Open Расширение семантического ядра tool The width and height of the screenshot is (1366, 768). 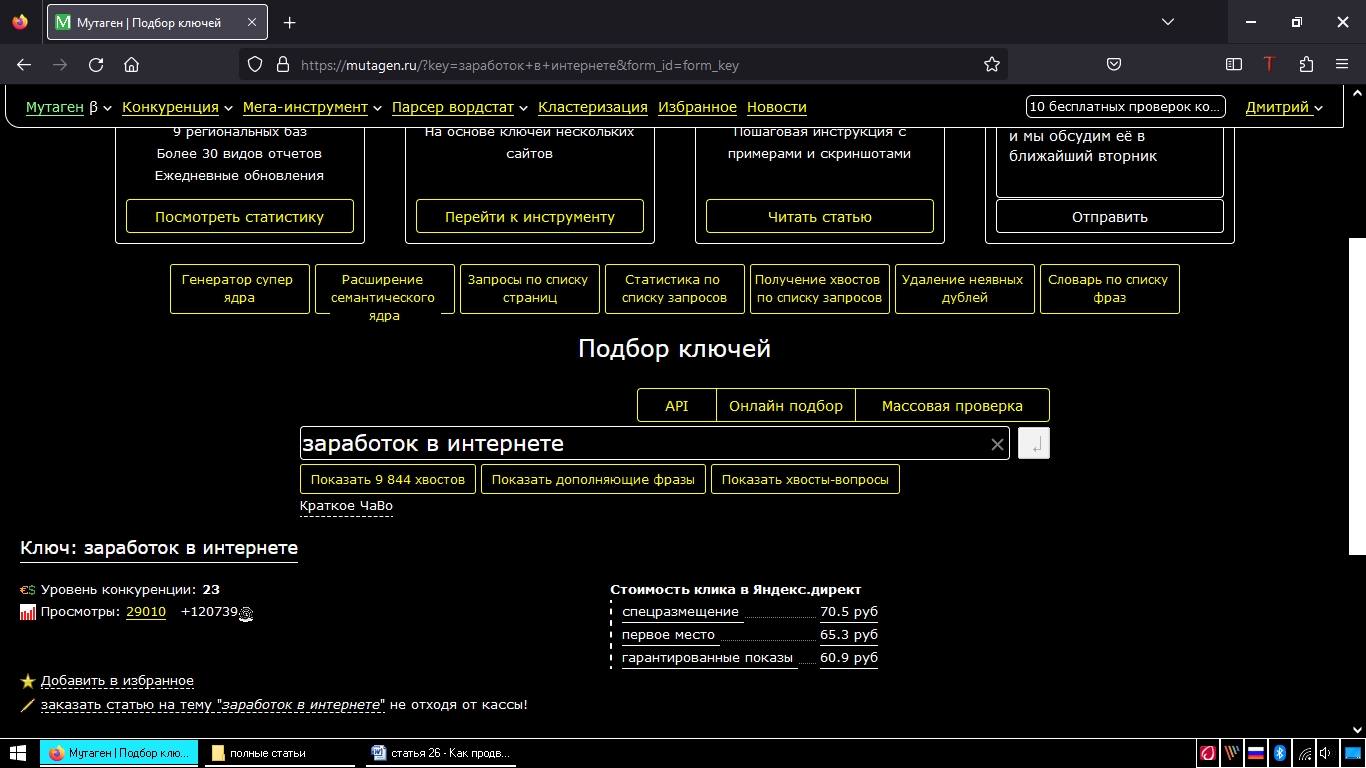[x=385, y=289]
